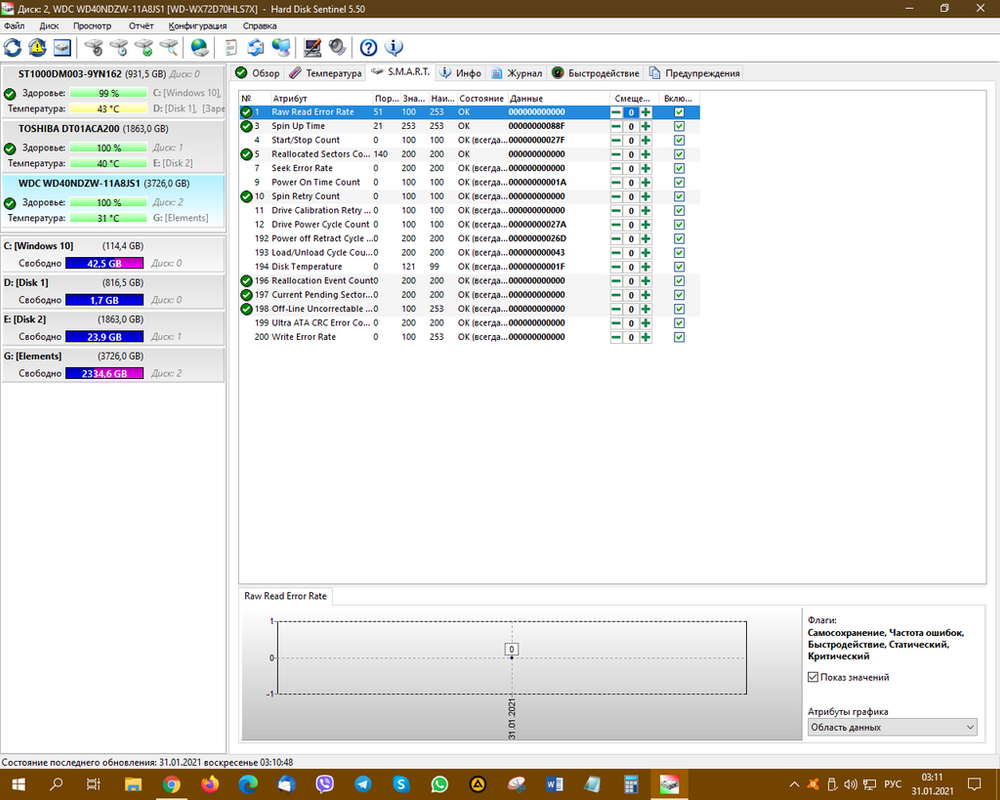Image resolution: width=1000 pixels, height=800 pixels.
Task: Switch to the 'Журнал' tab
Action: tap(517, 73)
